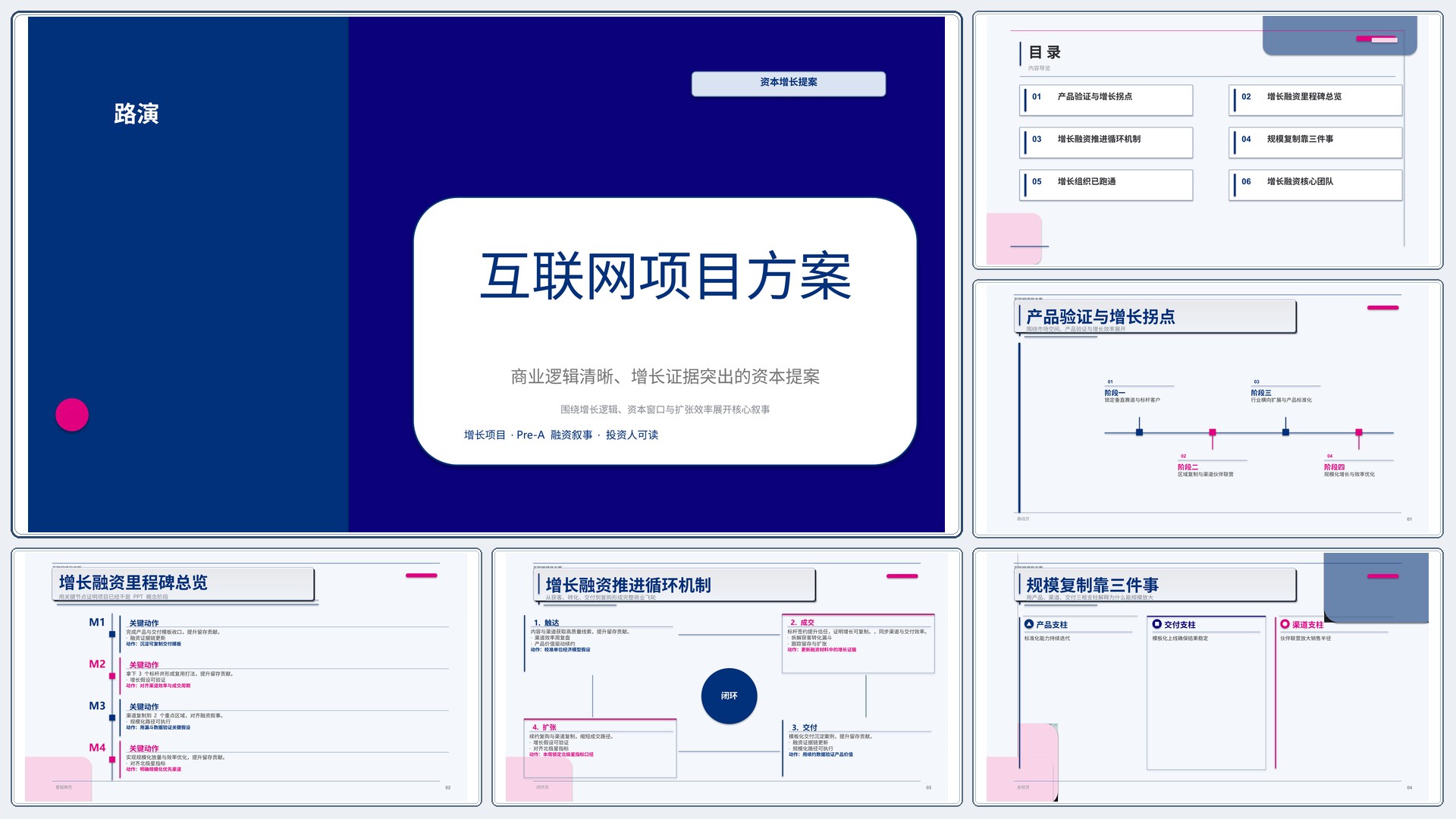Click the pink M4 milestone label
Screen dimensions: 1456x819
pyautogui.click(x=97, y=747)
